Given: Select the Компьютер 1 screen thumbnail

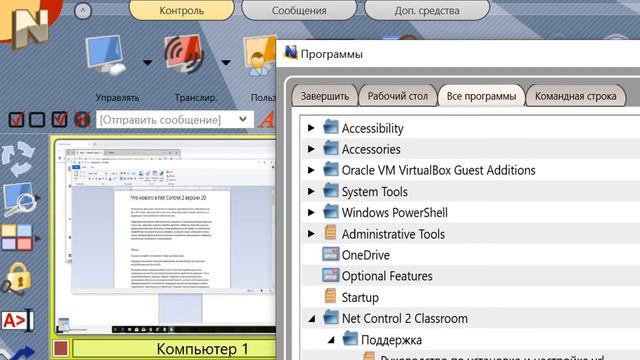Looking at the screenshot, I should pos(166,236).
